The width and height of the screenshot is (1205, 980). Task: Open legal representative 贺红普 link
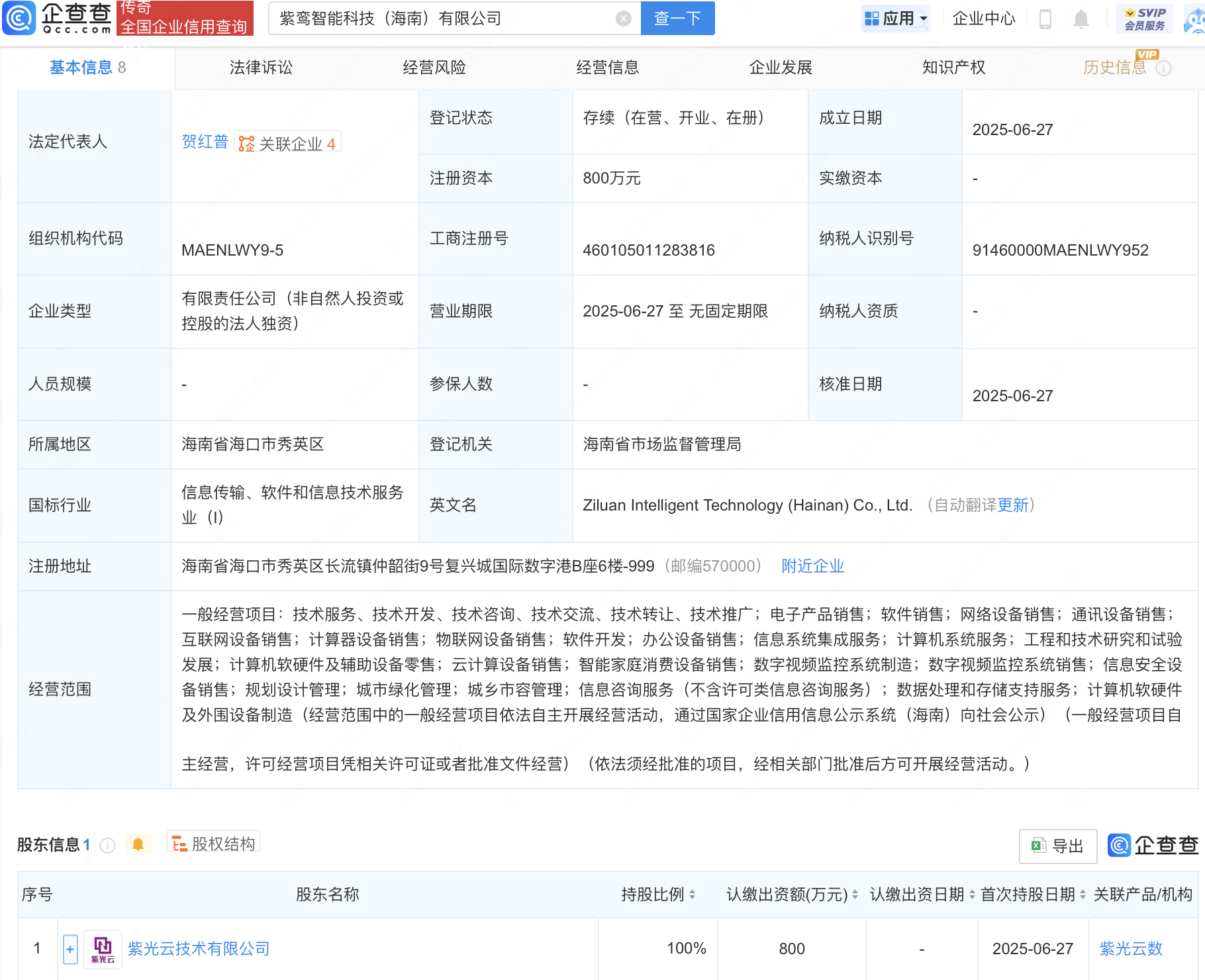point(205,142)
